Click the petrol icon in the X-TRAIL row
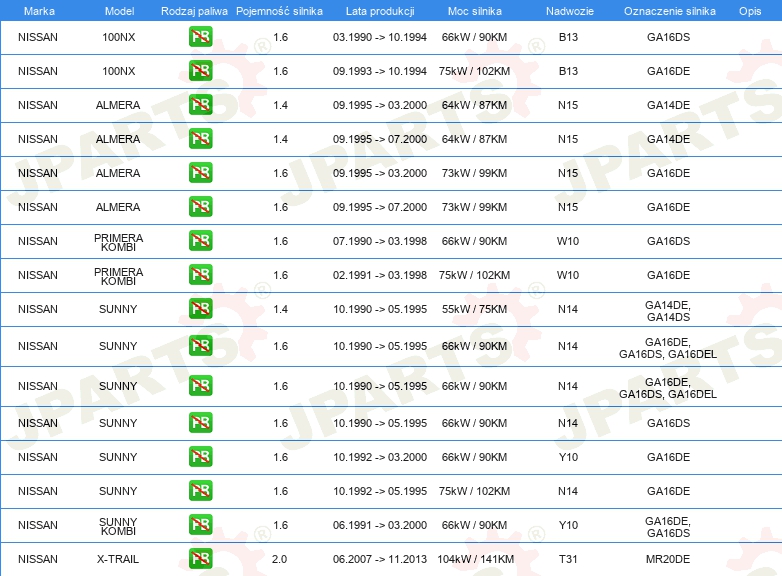The width and height of the screenshot is (782, 576). tap(200, 558)
